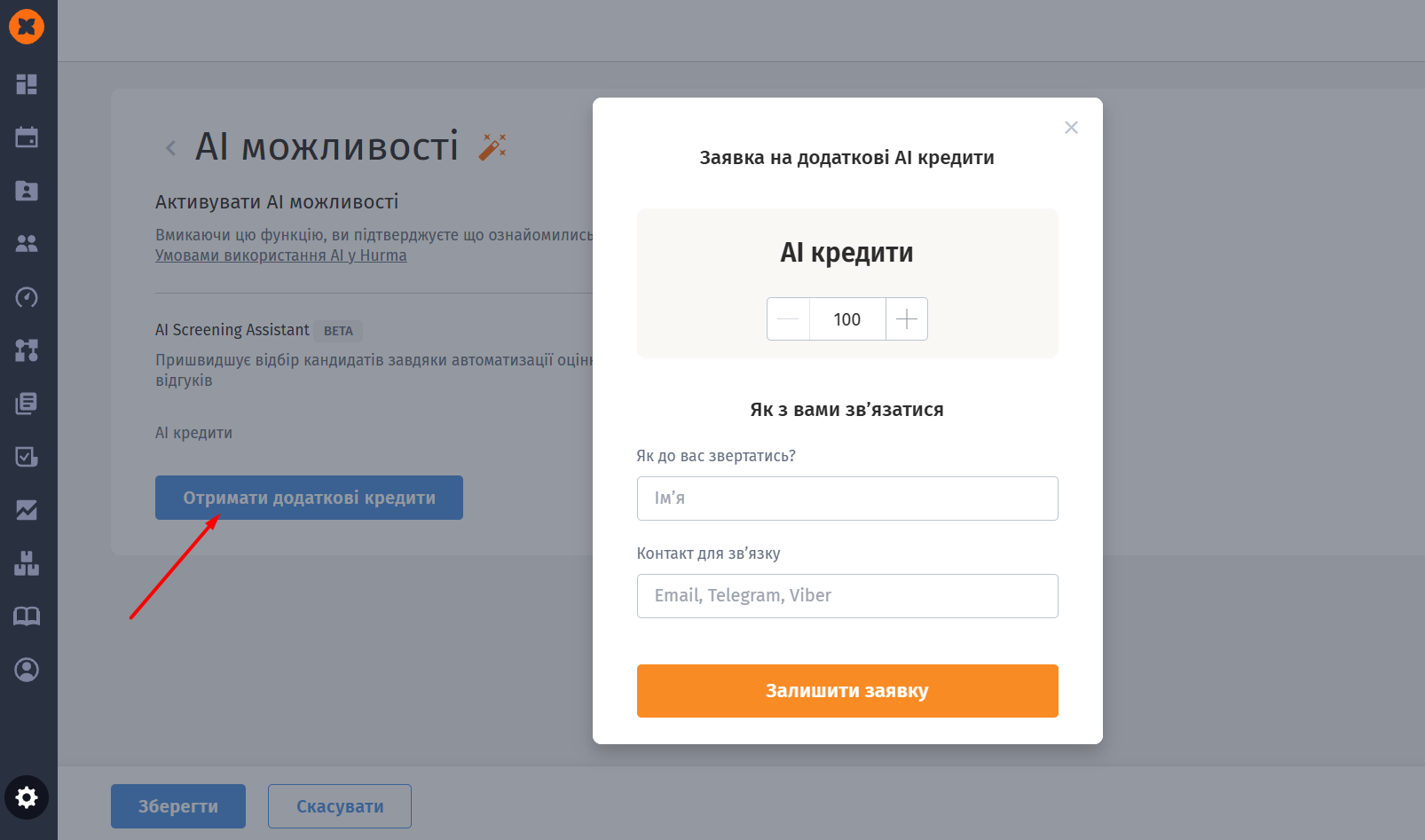Open the calendar icon in the sidebar
1425x840 pixels.
click(x=27, y=137)
